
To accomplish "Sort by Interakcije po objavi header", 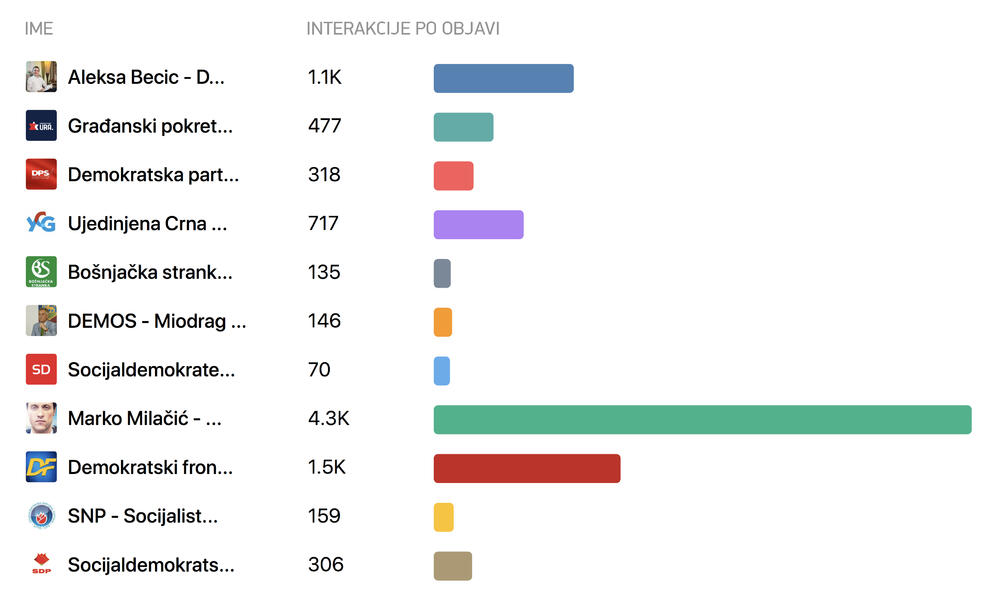I will point(402,29).
